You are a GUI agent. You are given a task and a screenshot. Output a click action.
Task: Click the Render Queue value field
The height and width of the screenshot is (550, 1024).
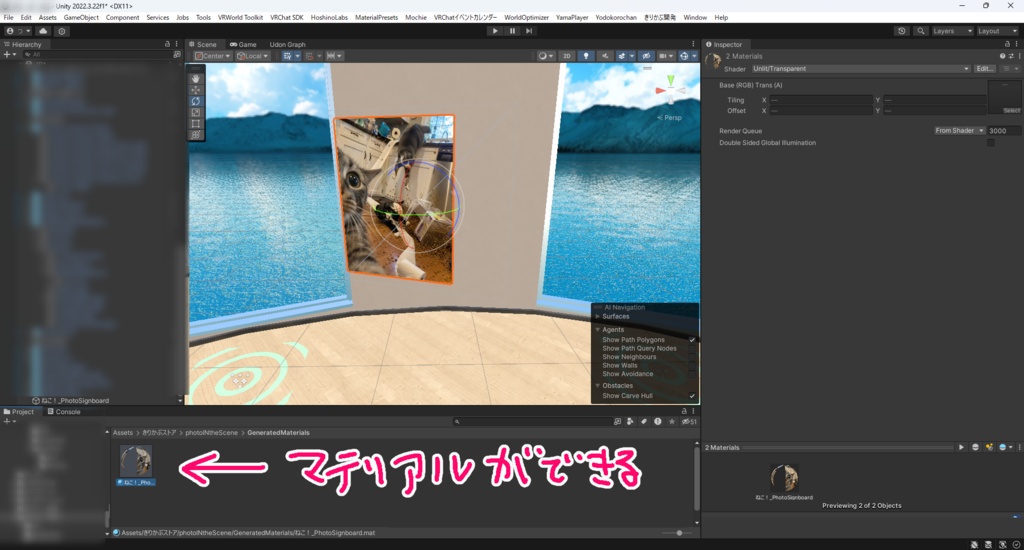(1004, 131)
